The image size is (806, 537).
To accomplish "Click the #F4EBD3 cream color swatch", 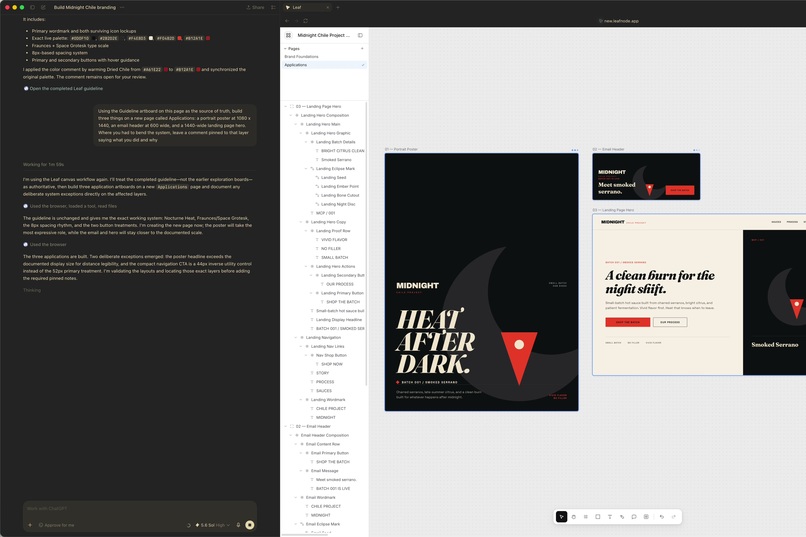I will (x=151, y=38).
